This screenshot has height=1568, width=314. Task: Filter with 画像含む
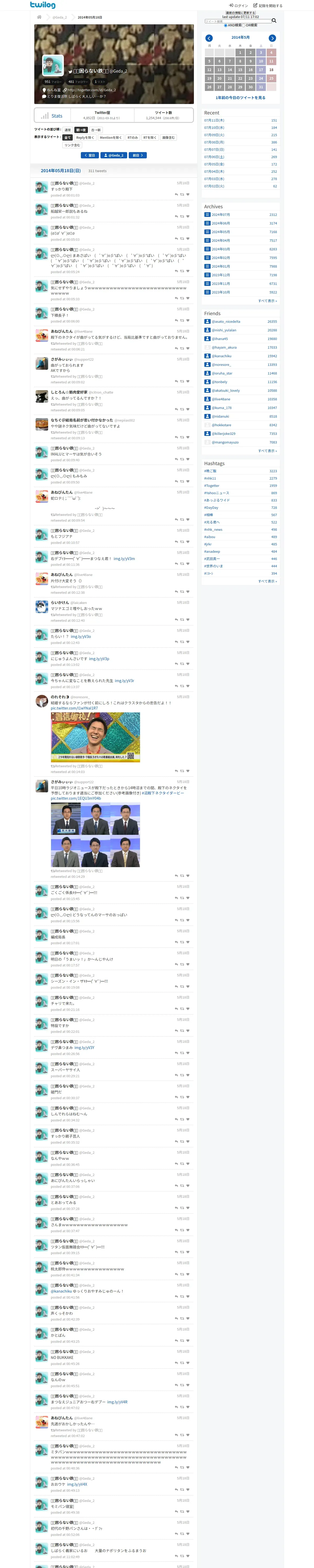[169, 137]
